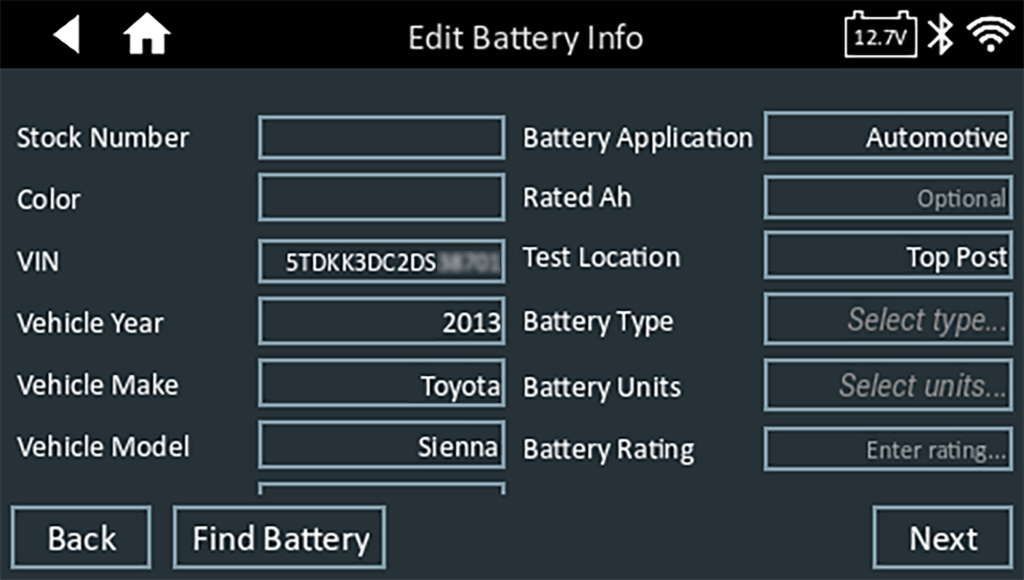
Task: Go to the home screen icon
Action: pos(146,37)
